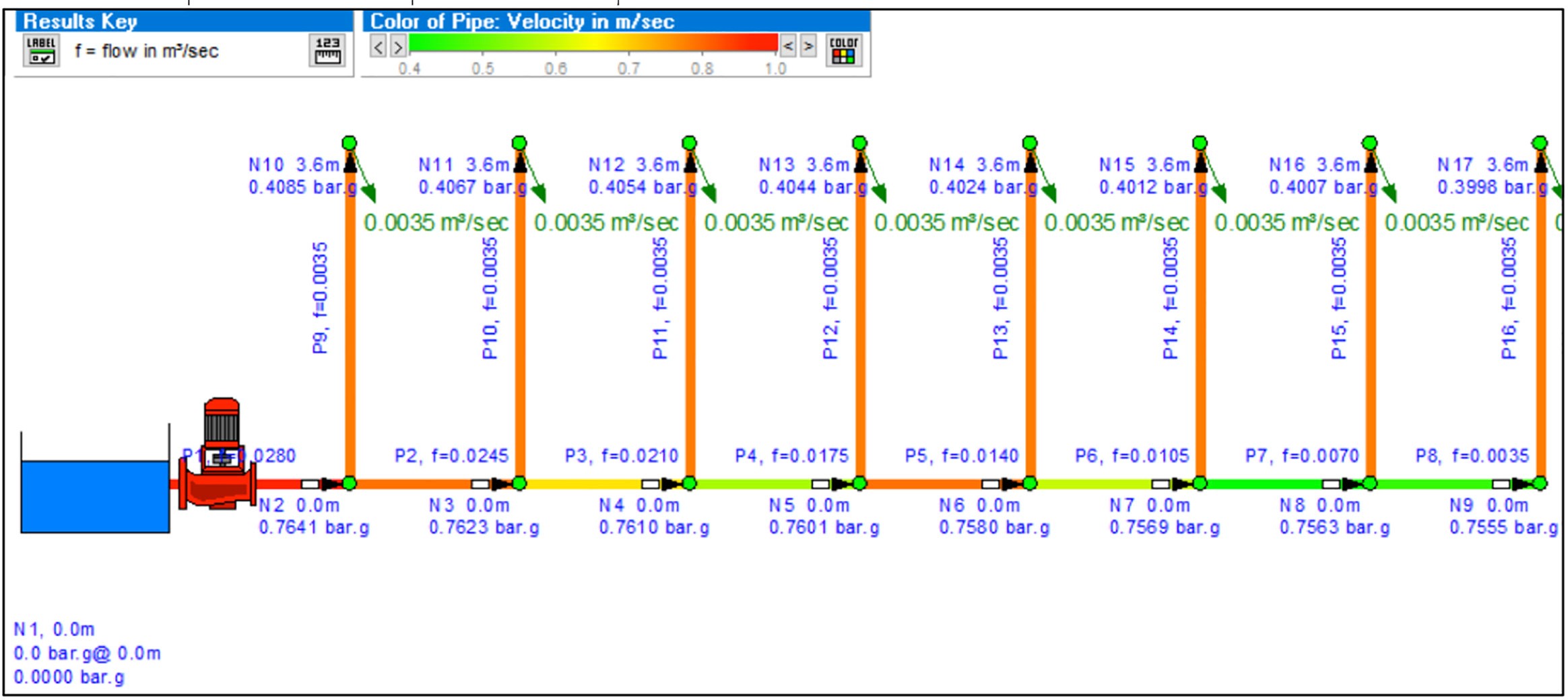
Task: Select node N13 at the top of pipe P12
Action: 859,143
